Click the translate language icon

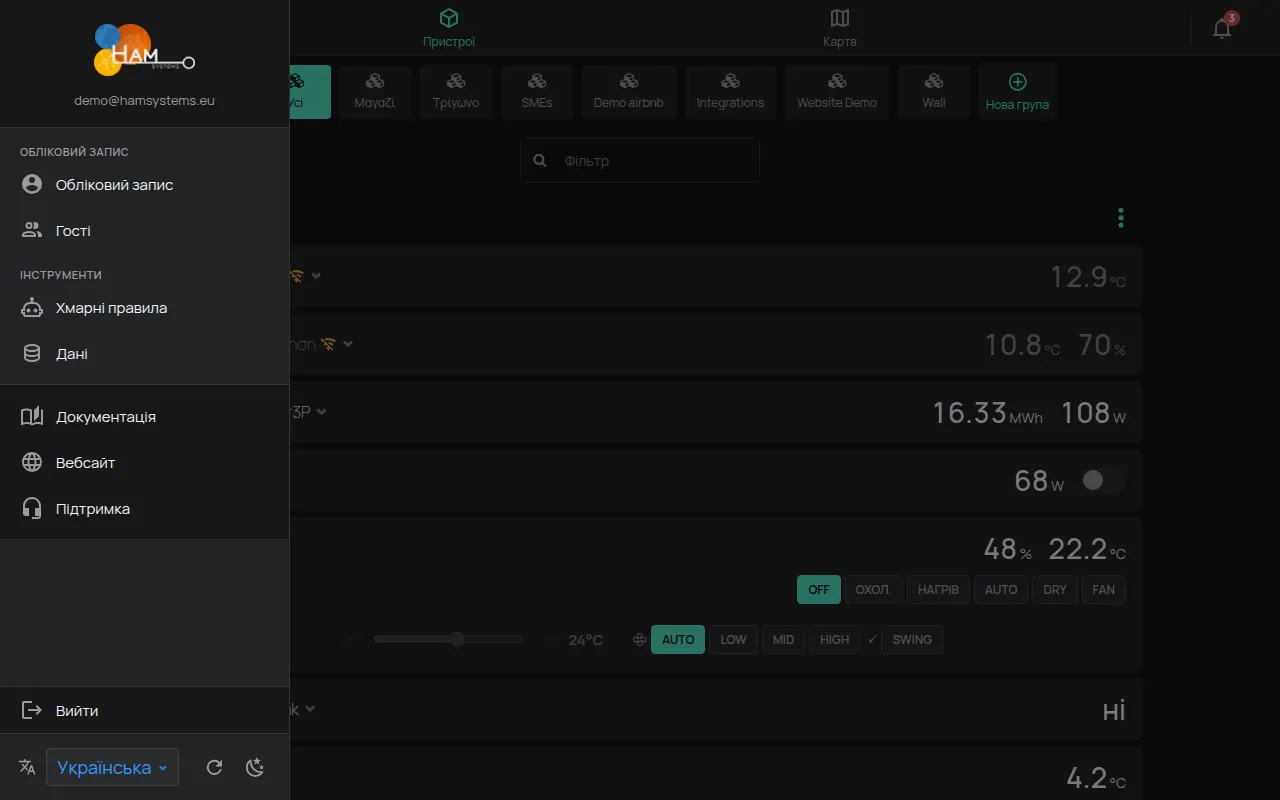(x=27, y=768)
